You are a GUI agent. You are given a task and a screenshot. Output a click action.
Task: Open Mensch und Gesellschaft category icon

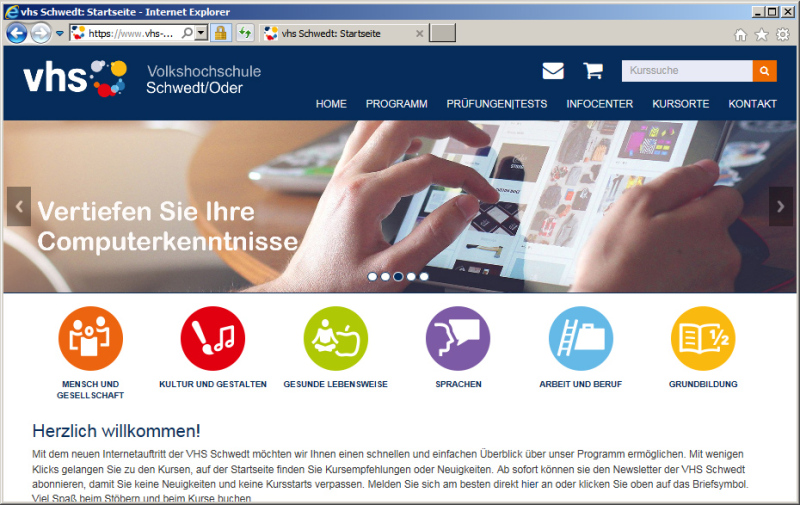click(90, 338)
